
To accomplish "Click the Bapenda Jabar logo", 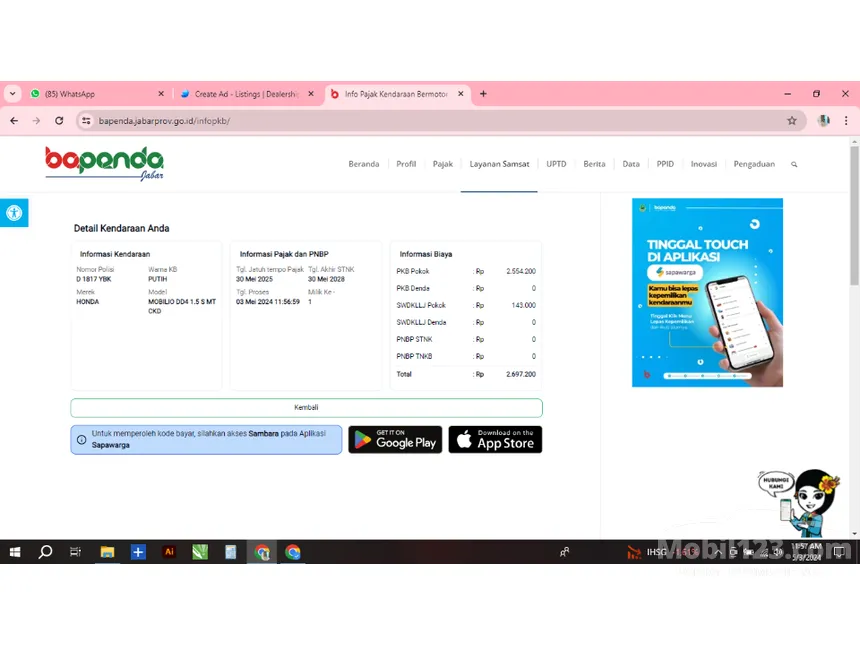I will [x=104, y=163].
